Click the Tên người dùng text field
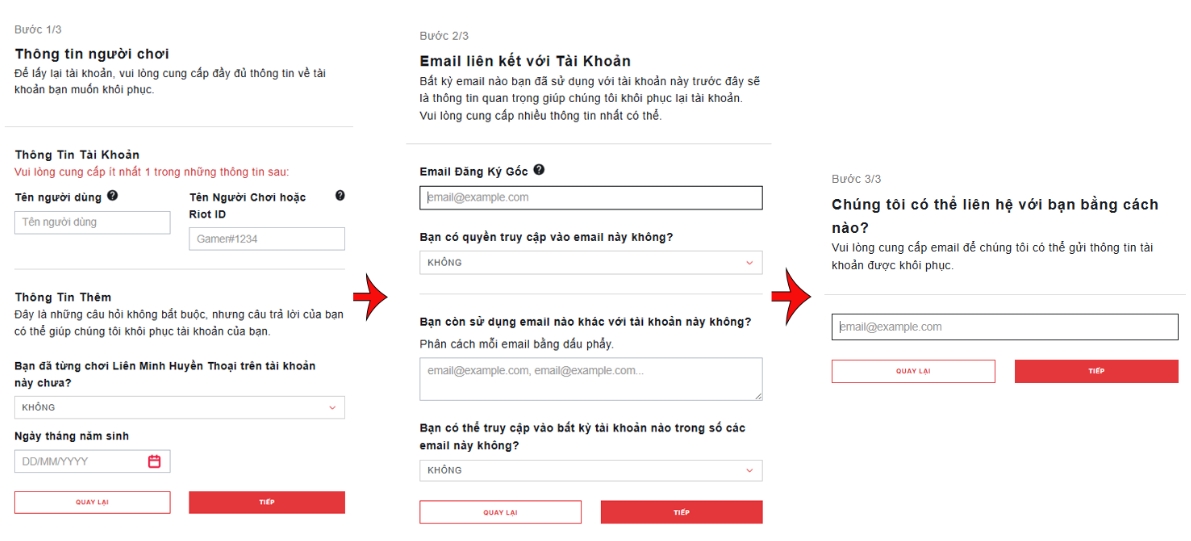Viewport: 1191px width, 541px height. (92, 222)
